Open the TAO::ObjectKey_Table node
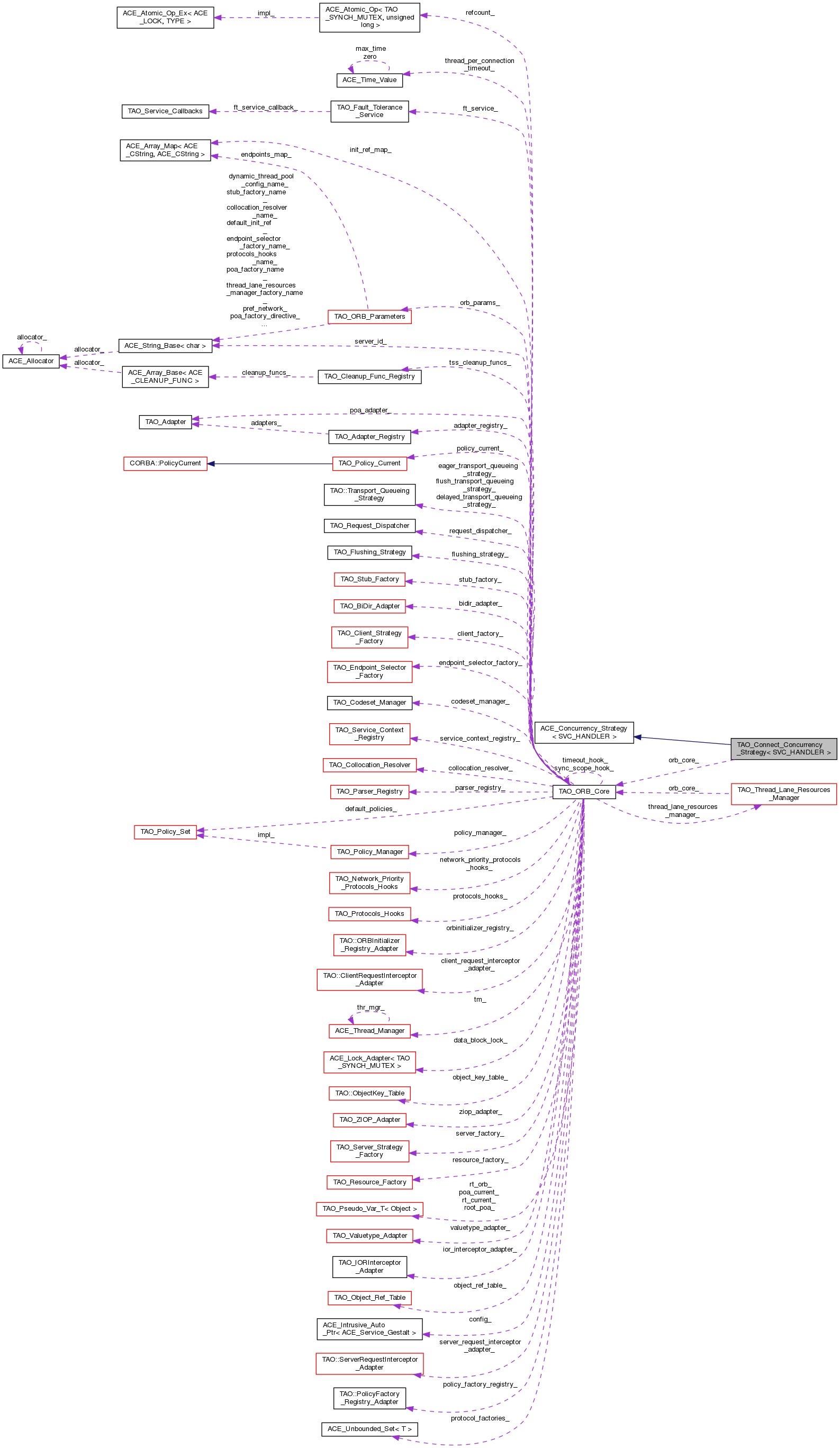Image resolution: width=840 pixels, height=1448 pixels. (369, 1093)
